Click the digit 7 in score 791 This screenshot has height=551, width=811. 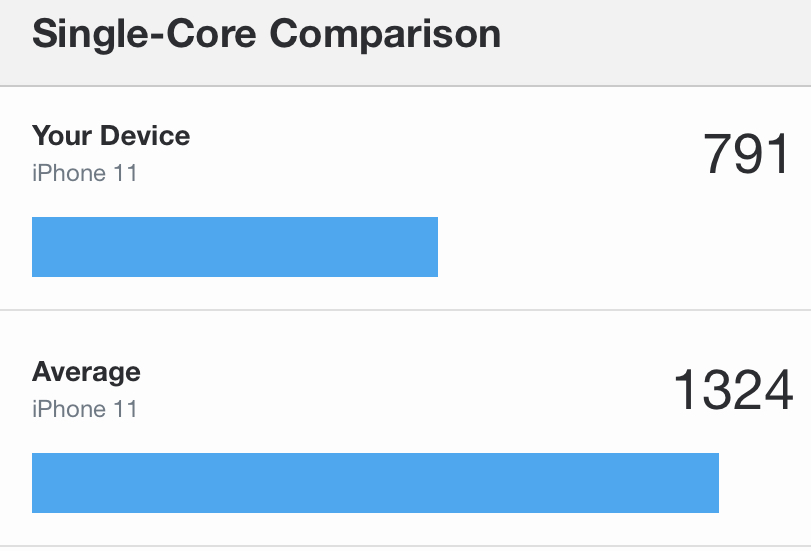[717, 154]
